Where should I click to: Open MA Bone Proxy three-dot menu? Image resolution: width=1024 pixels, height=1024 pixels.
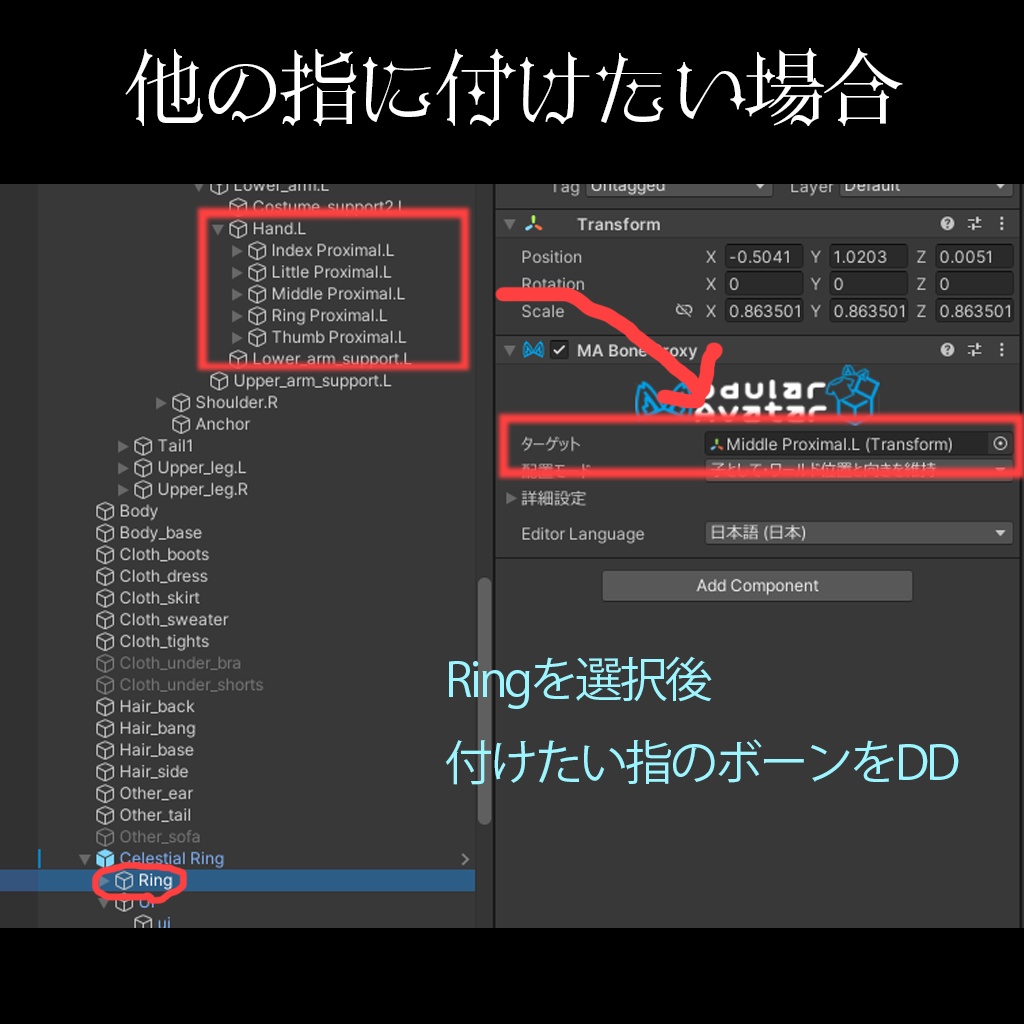tap(1002, 350)
